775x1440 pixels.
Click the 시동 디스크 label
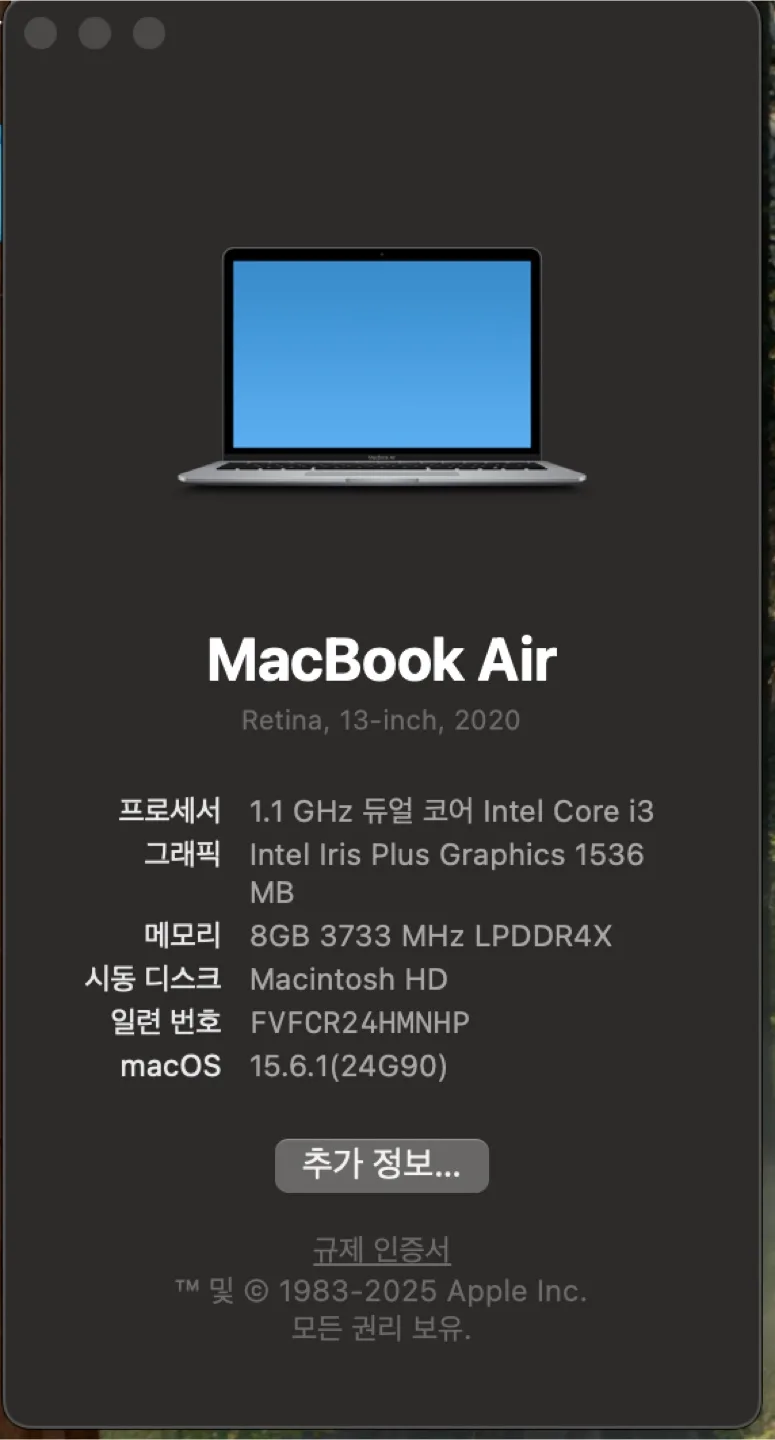[x=153, y=978]
